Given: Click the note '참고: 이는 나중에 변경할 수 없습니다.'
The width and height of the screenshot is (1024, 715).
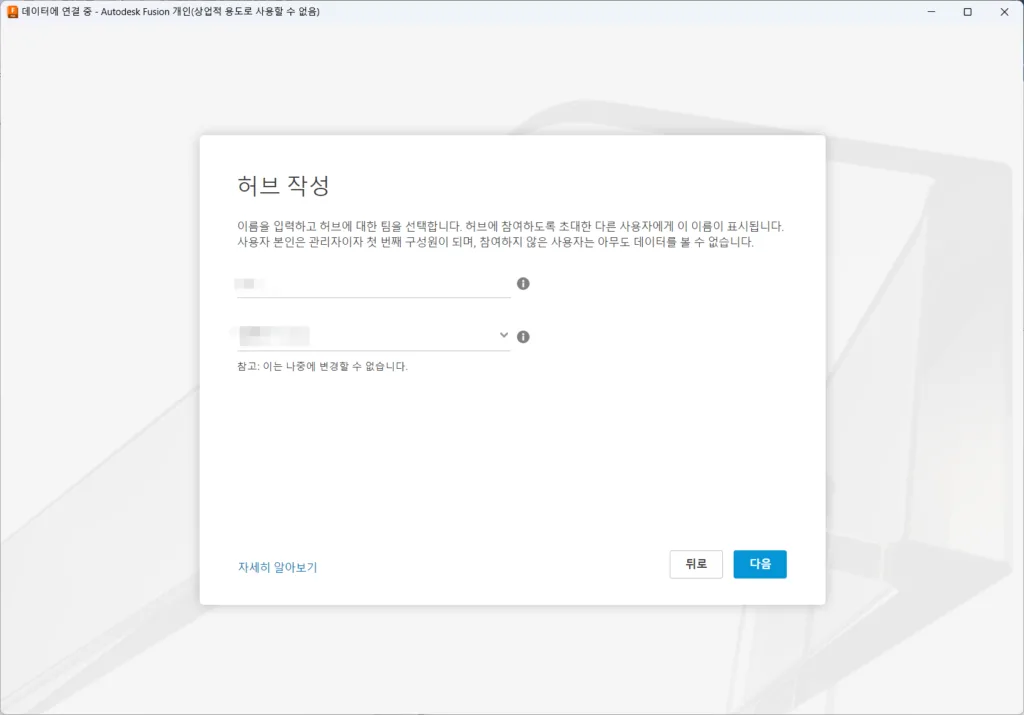Looking at the screenshot, I should click(x=322, y=366).
